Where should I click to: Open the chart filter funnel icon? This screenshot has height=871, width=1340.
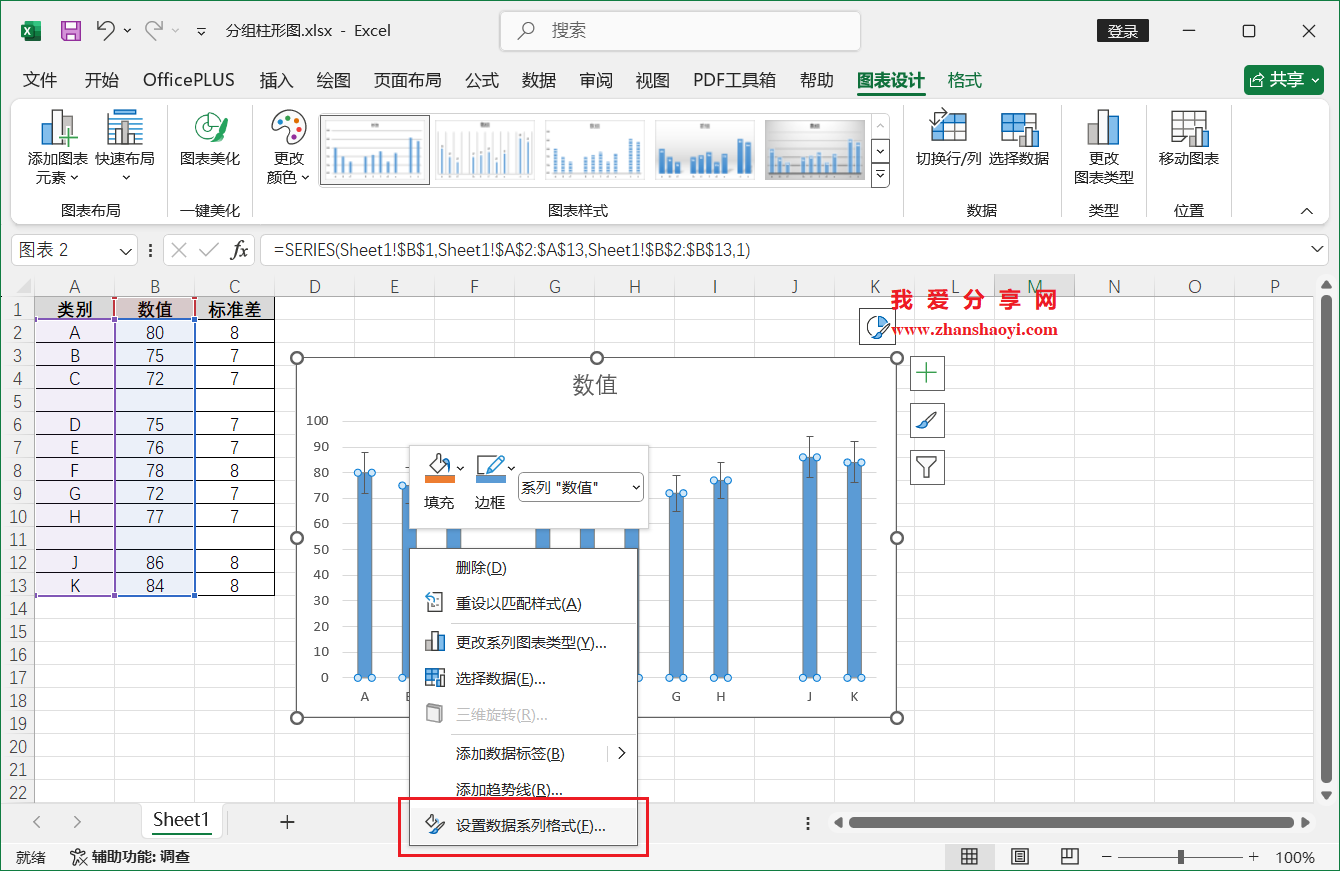pyautogui.click(x=926, y=467)
